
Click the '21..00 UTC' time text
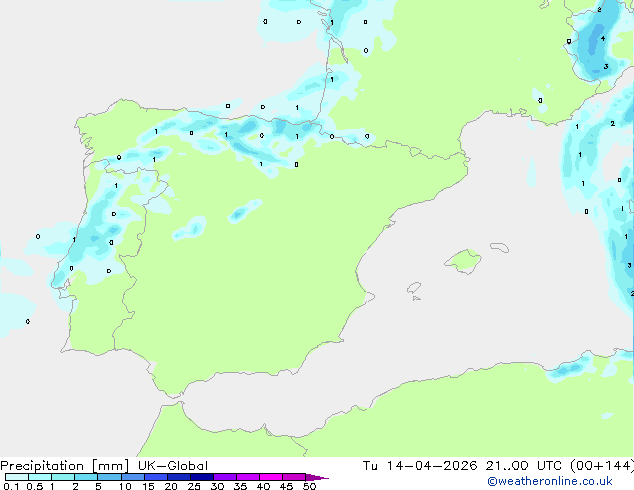click(x=524, y=466)
